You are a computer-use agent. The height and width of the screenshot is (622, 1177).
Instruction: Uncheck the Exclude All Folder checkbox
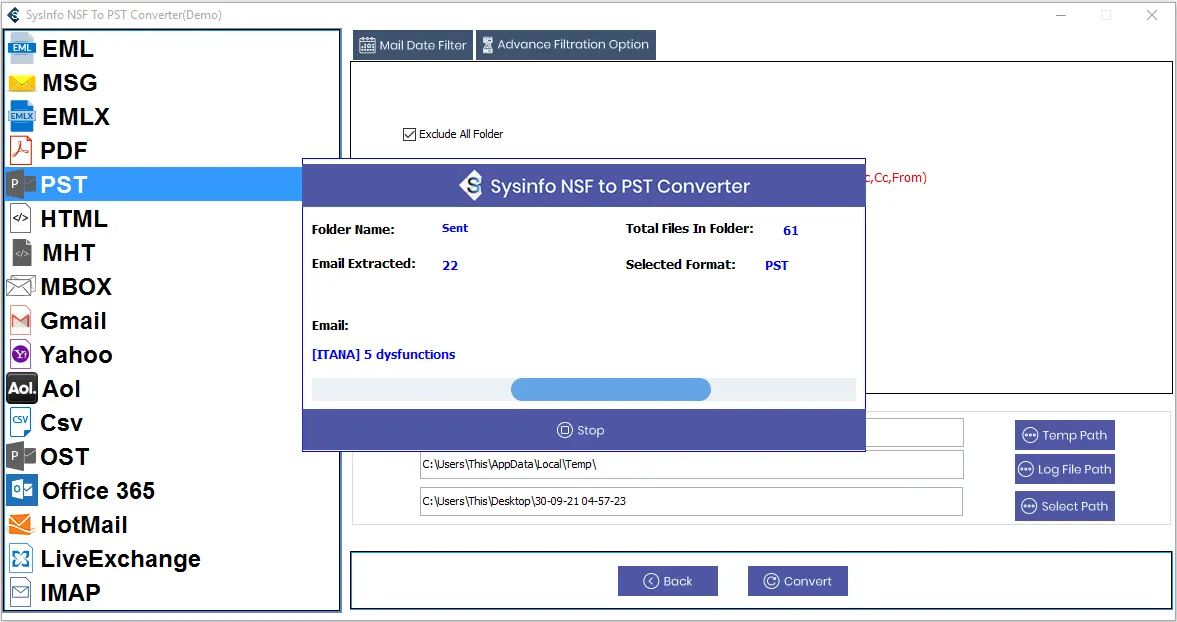pos(409,134)
